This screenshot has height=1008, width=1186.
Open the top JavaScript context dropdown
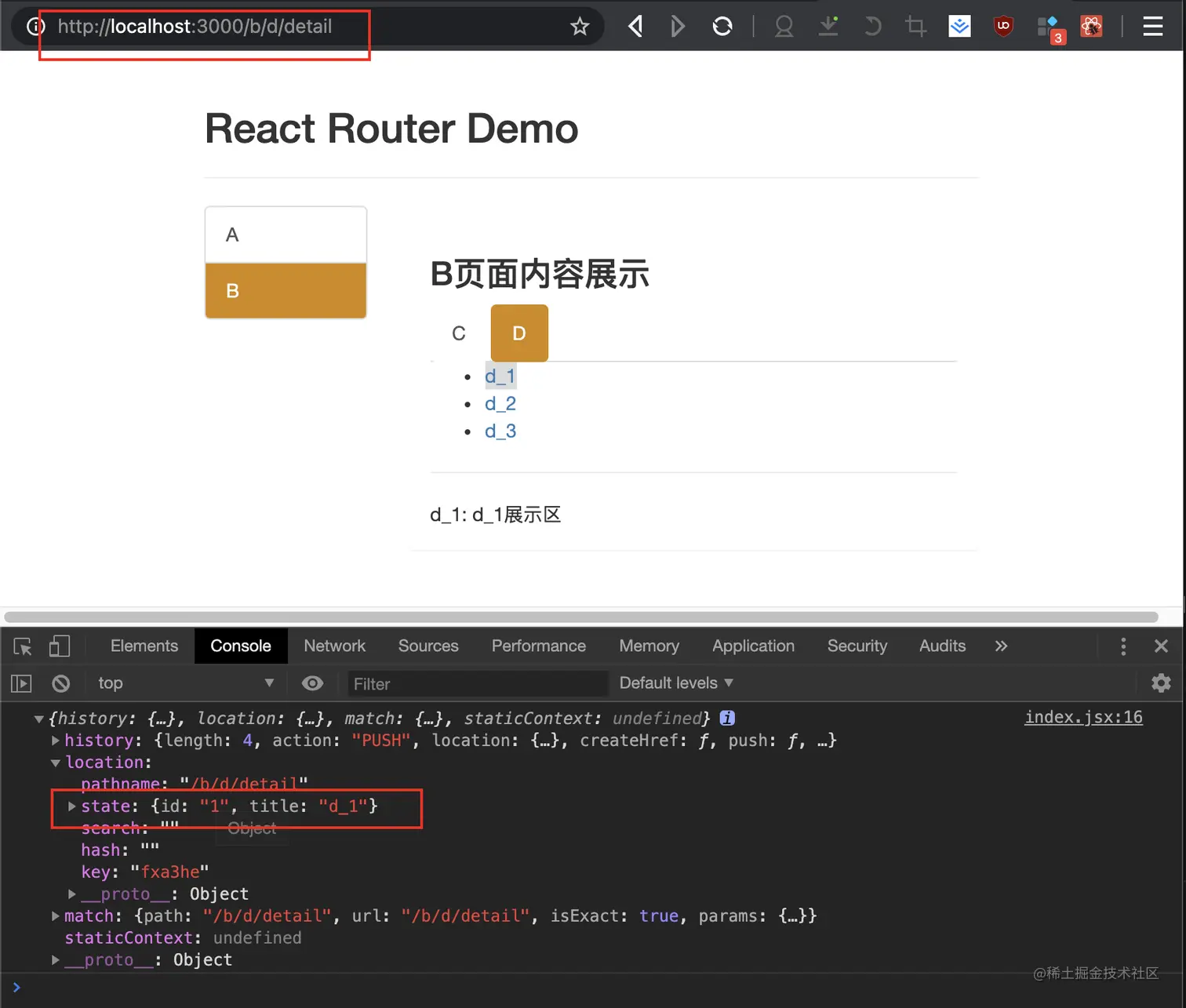[185, 683]
